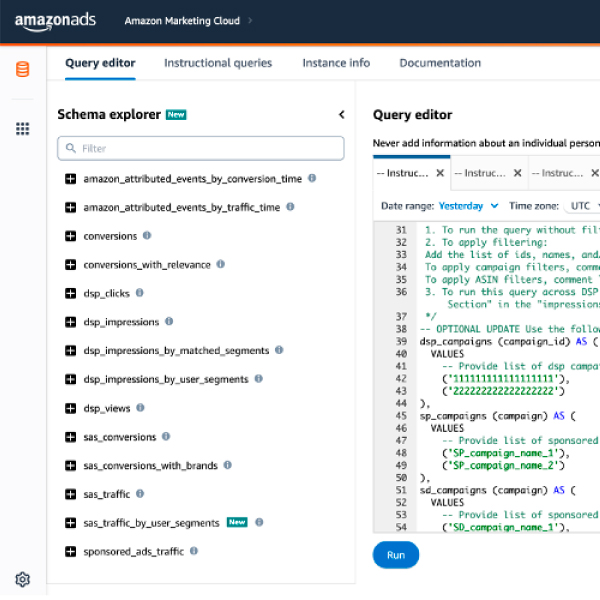This screenshot has height=600, width=600.
Task: Close the first Instruc... query tab
Action: pyautogui.click(x=440, y=173)
